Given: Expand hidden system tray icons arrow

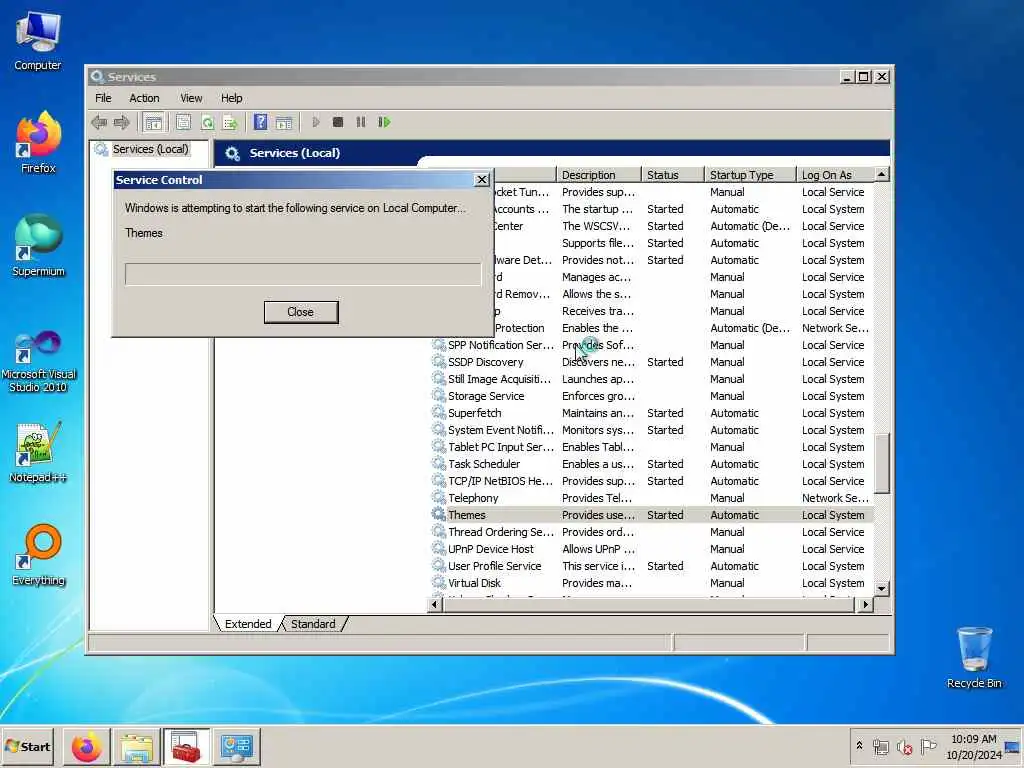Looking at the screenshot, I should (x=859, y=745).
